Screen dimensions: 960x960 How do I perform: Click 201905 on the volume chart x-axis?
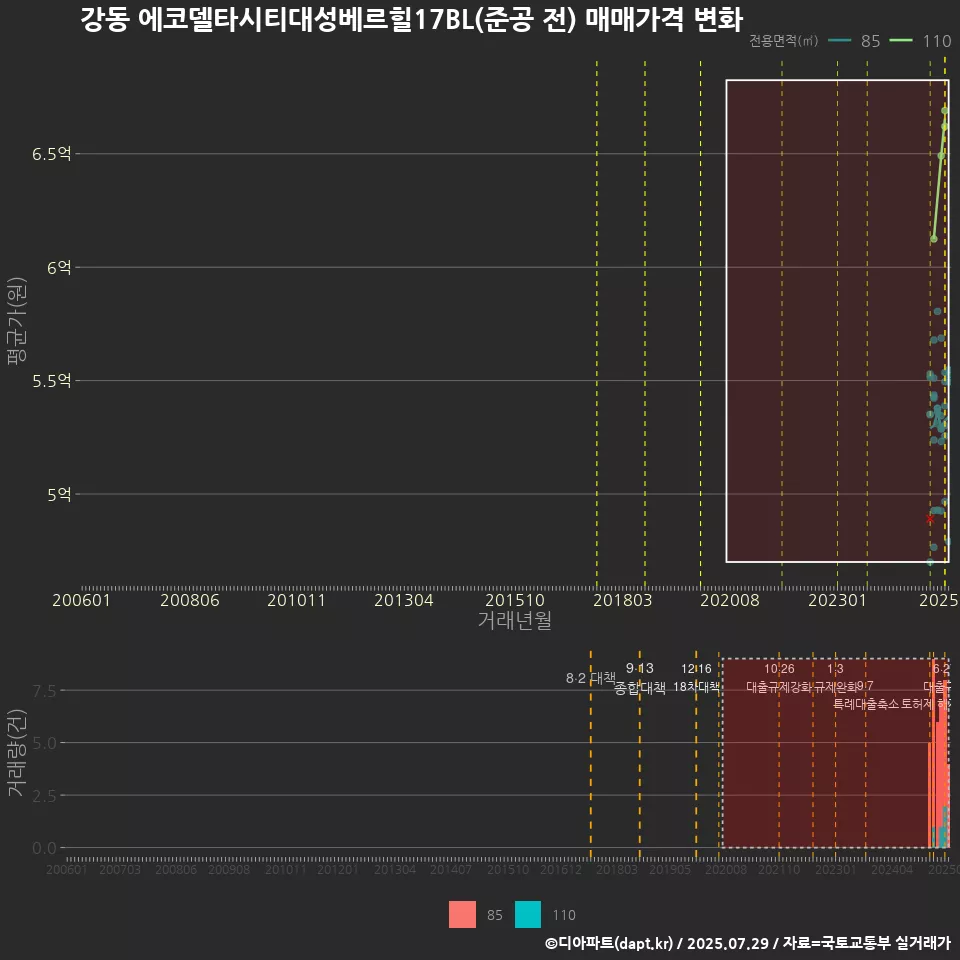pyautogui.click(x=670, y=869)
